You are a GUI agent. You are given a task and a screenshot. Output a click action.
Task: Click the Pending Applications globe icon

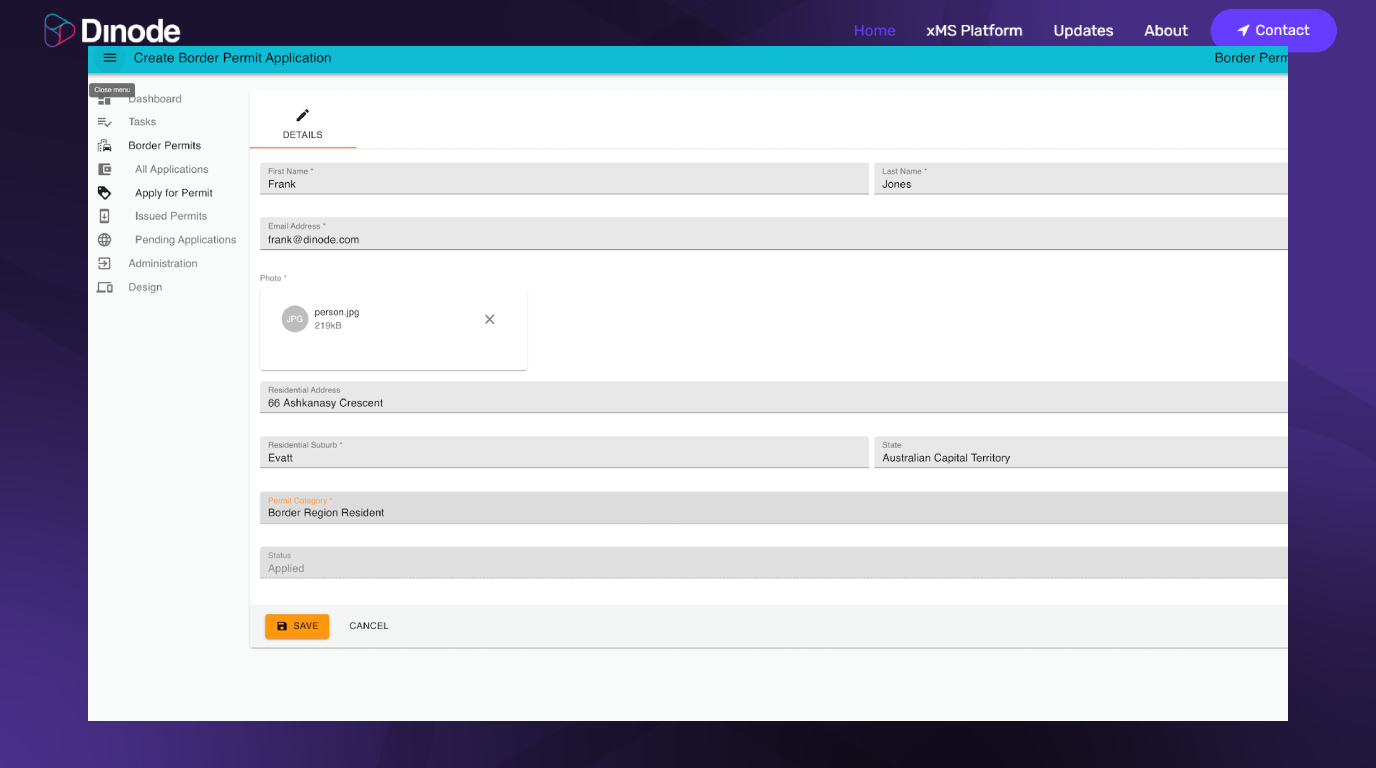coord(105,239)
